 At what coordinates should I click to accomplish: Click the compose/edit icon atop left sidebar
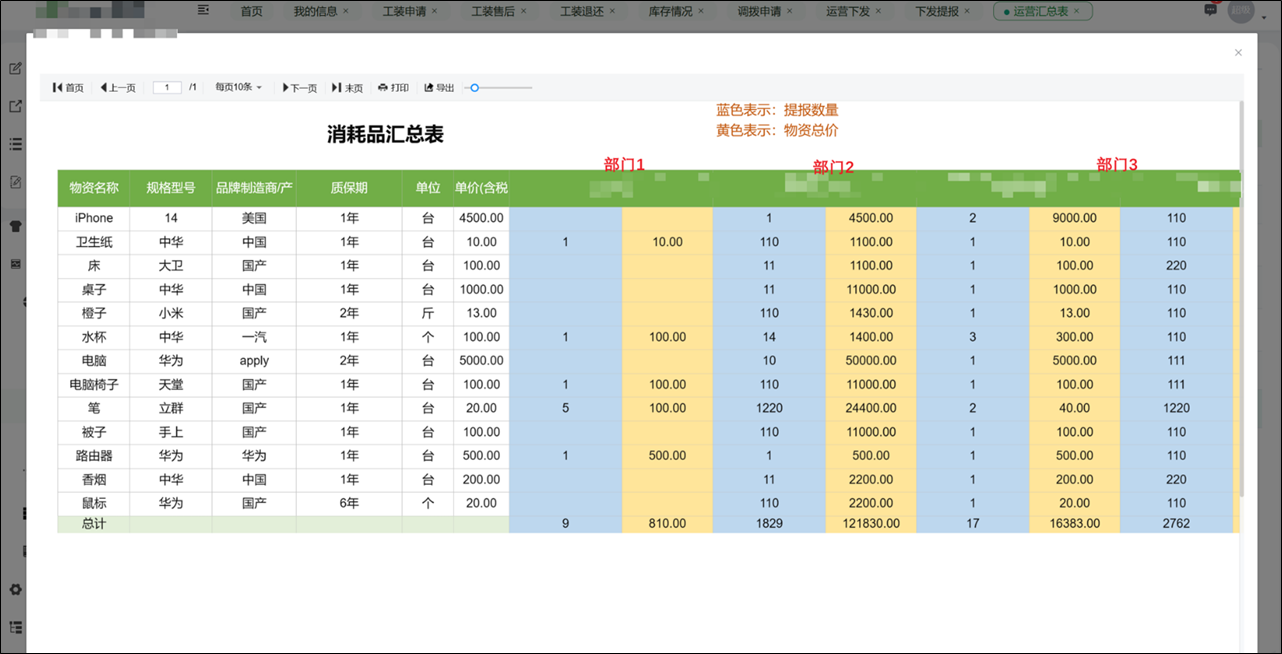pos(14,68)
